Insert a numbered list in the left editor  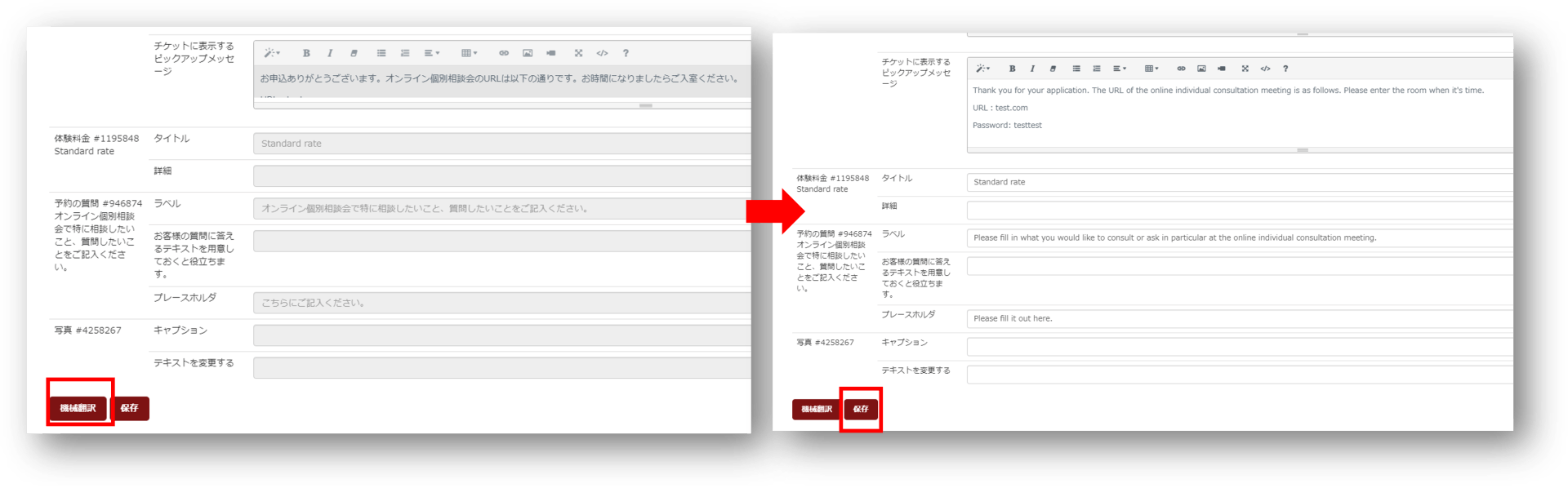[405, 53]
